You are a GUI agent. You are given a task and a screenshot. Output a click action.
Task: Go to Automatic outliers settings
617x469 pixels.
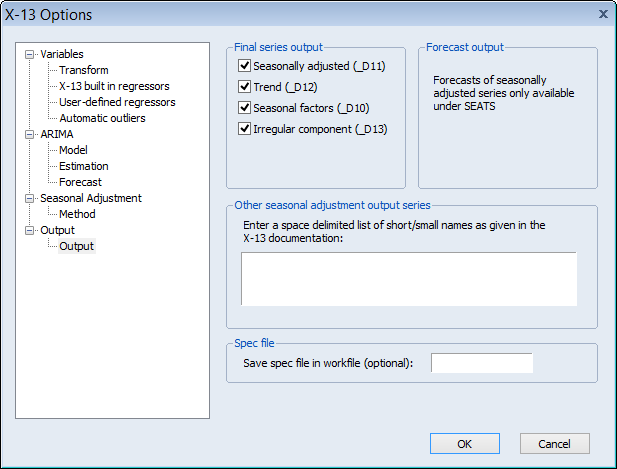(x=102, y=118)
